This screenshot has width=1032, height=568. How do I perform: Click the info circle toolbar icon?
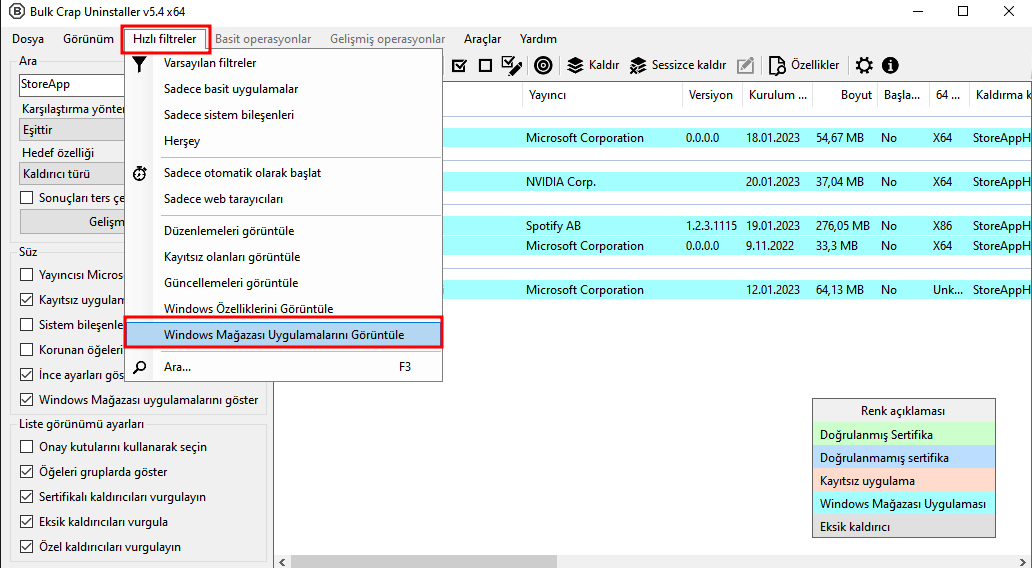(x=890, y=65)
